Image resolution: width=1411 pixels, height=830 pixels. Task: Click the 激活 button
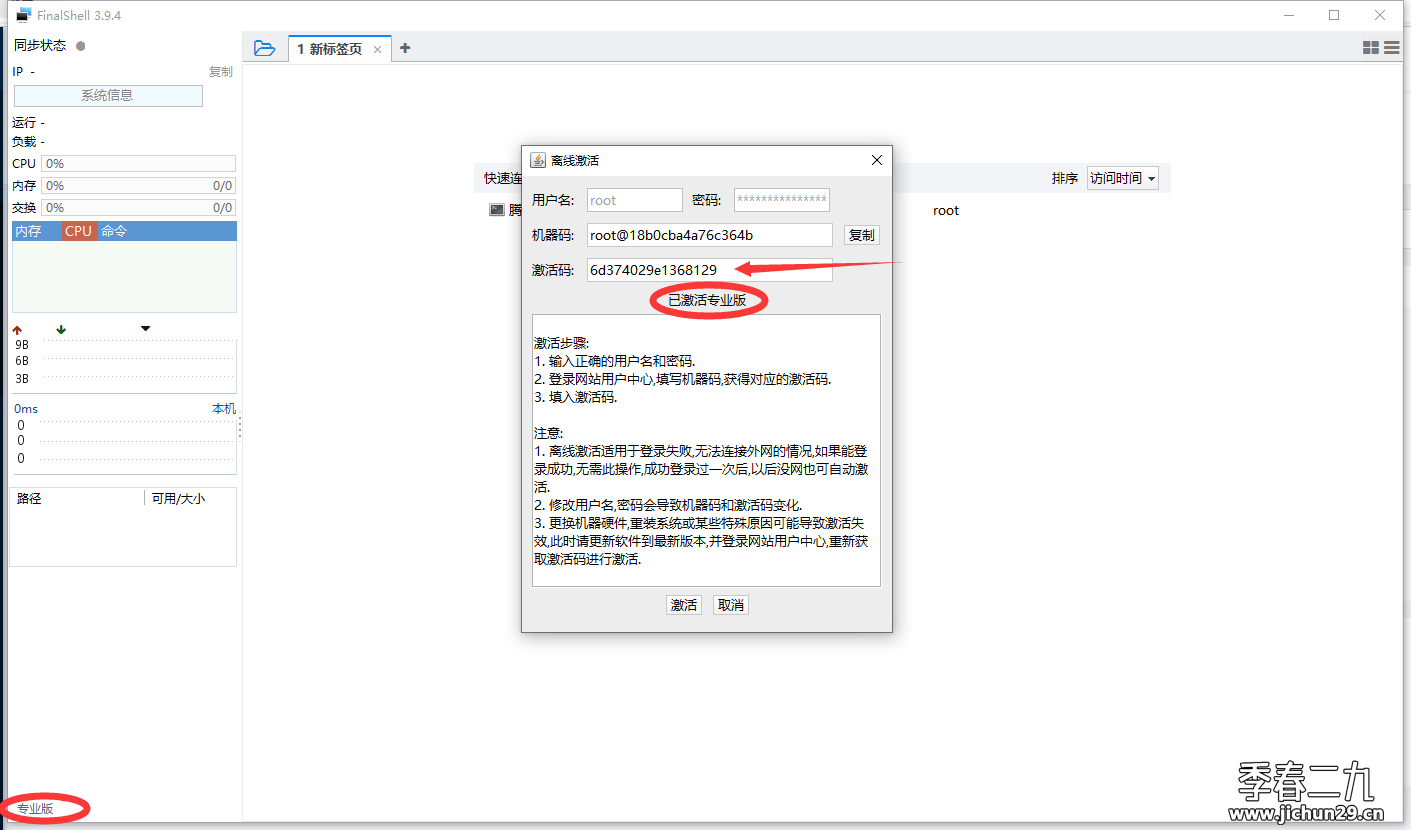click(684, 605)
